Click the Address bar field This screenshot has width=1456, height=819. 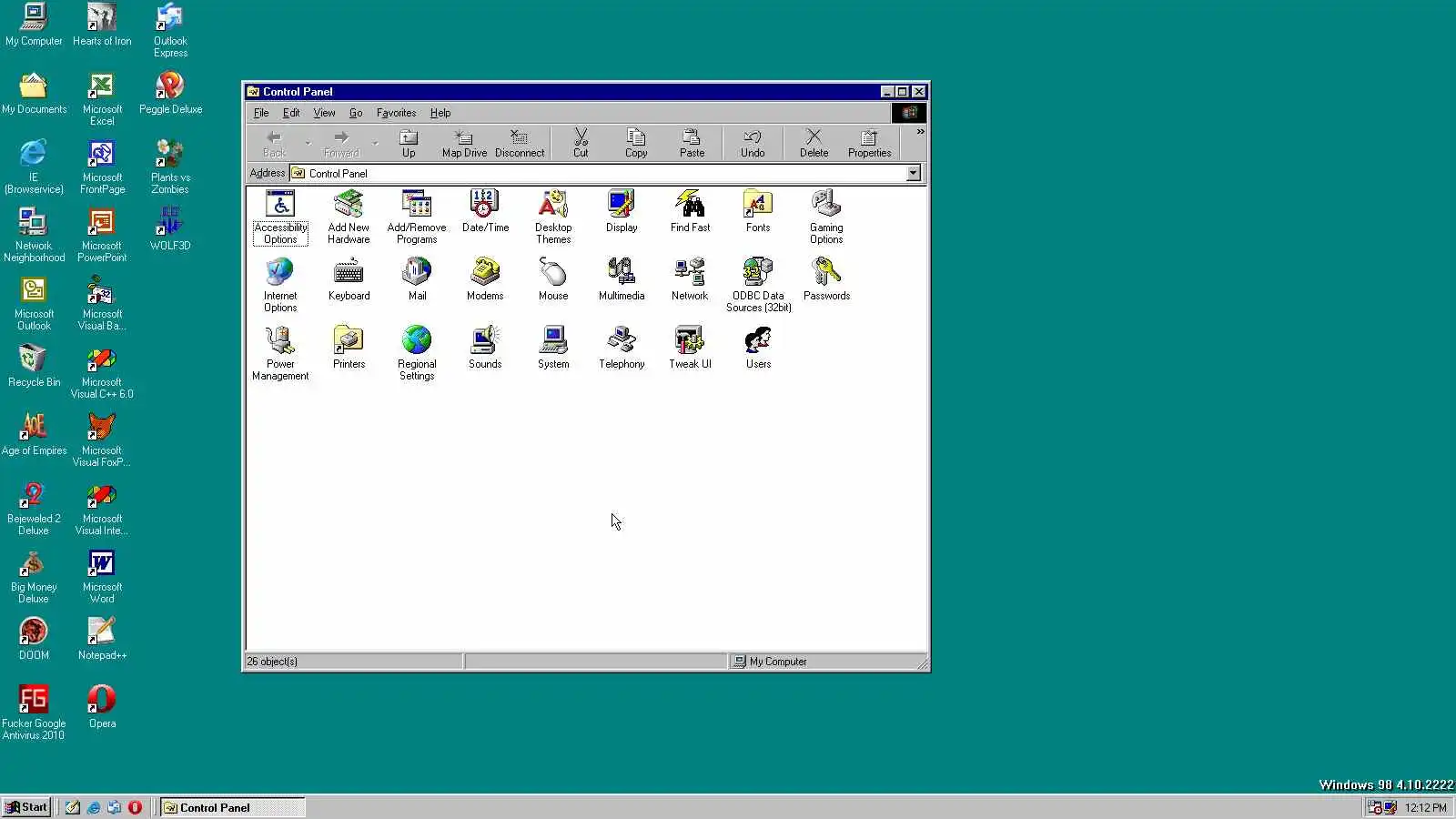(x=605, y=173)
